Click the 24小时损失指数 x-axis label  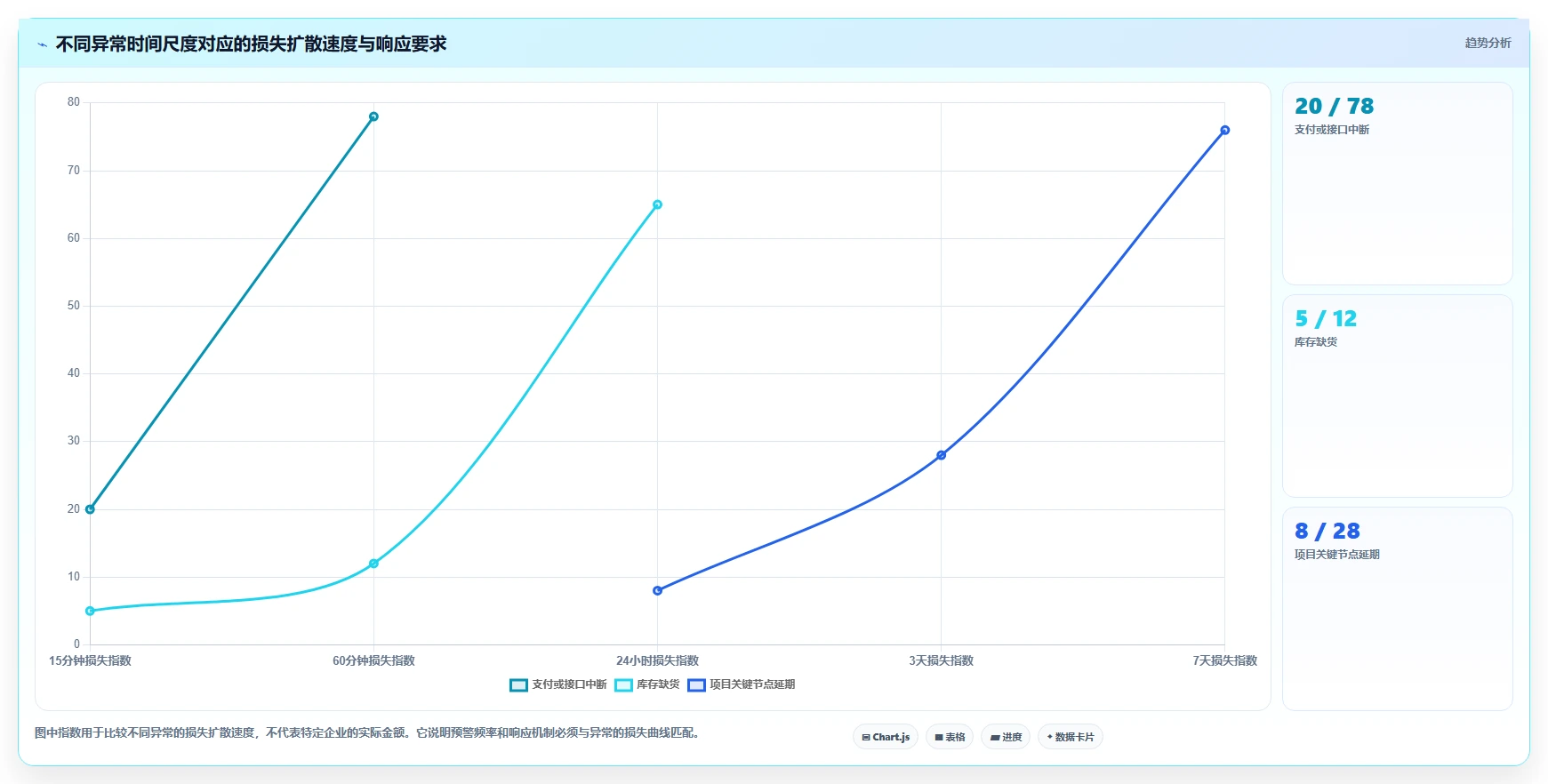657,660
